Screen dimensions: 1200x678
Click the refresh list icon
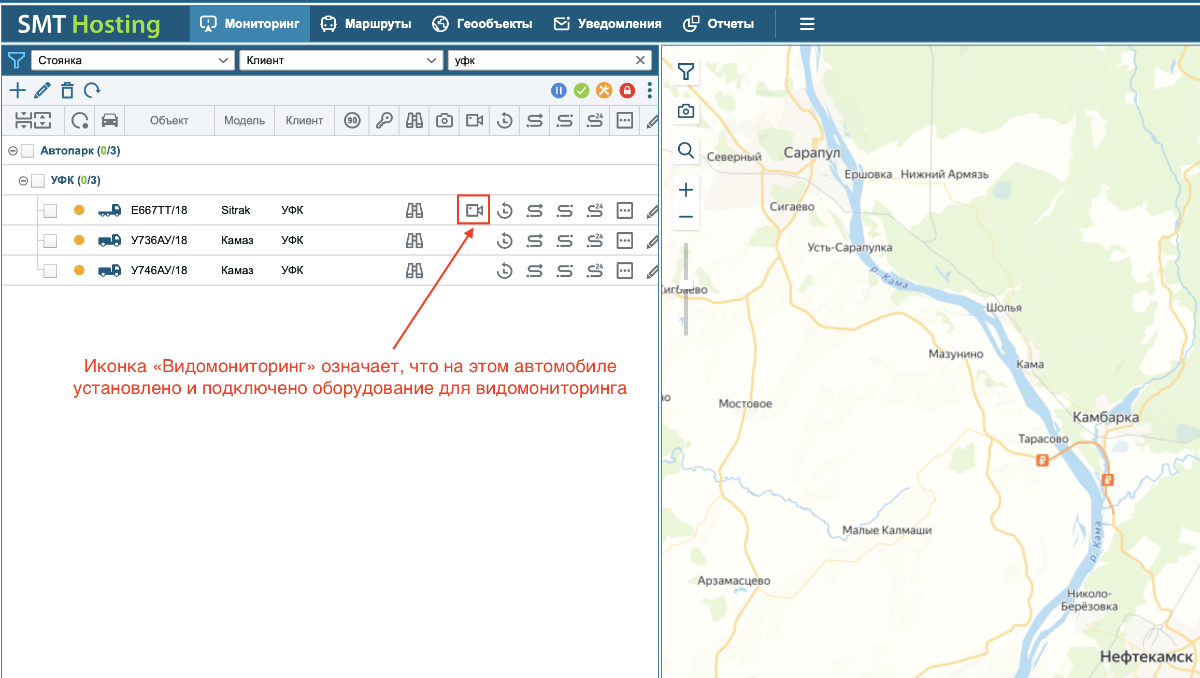92,90
